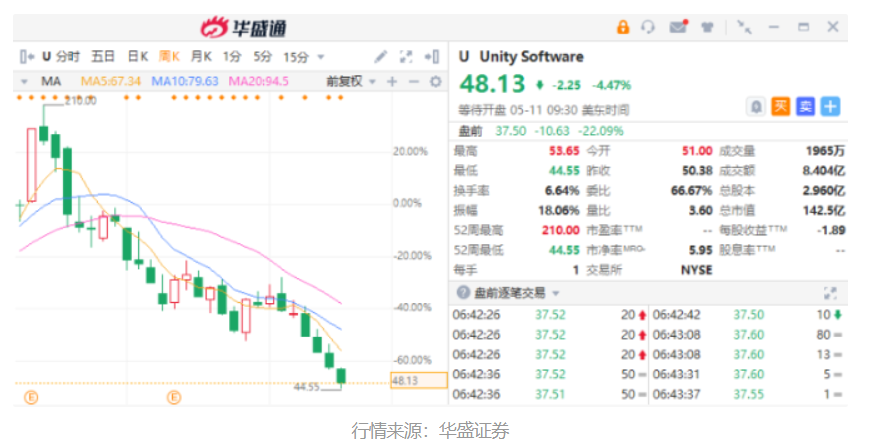Click 盘前 price 37.50
Viewport: 888px width, 444px height.
pyautogui.click(x=511, y=131)
